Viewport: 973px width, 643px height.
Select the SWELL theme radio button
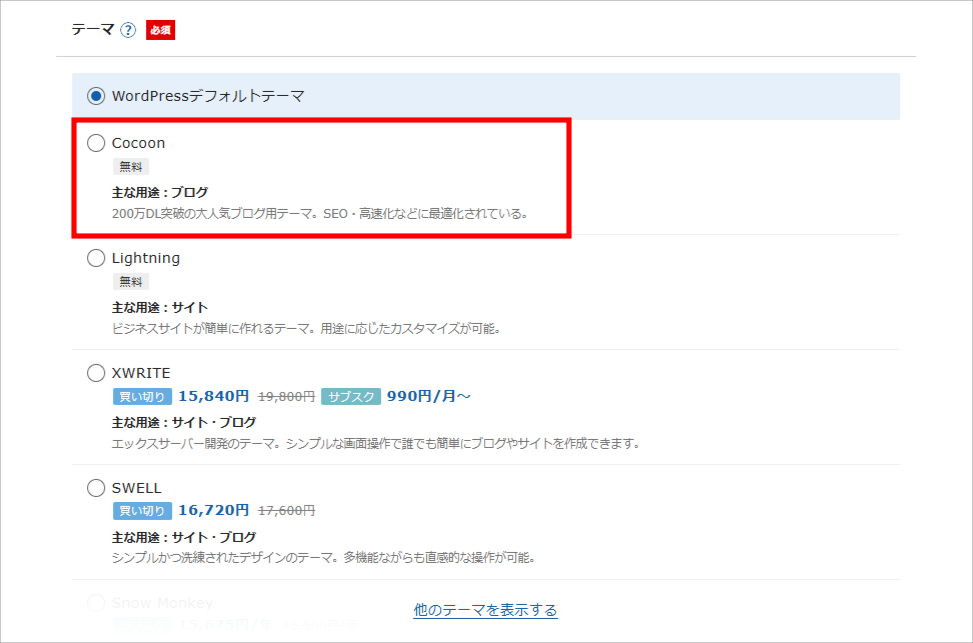tap(96, 488)
